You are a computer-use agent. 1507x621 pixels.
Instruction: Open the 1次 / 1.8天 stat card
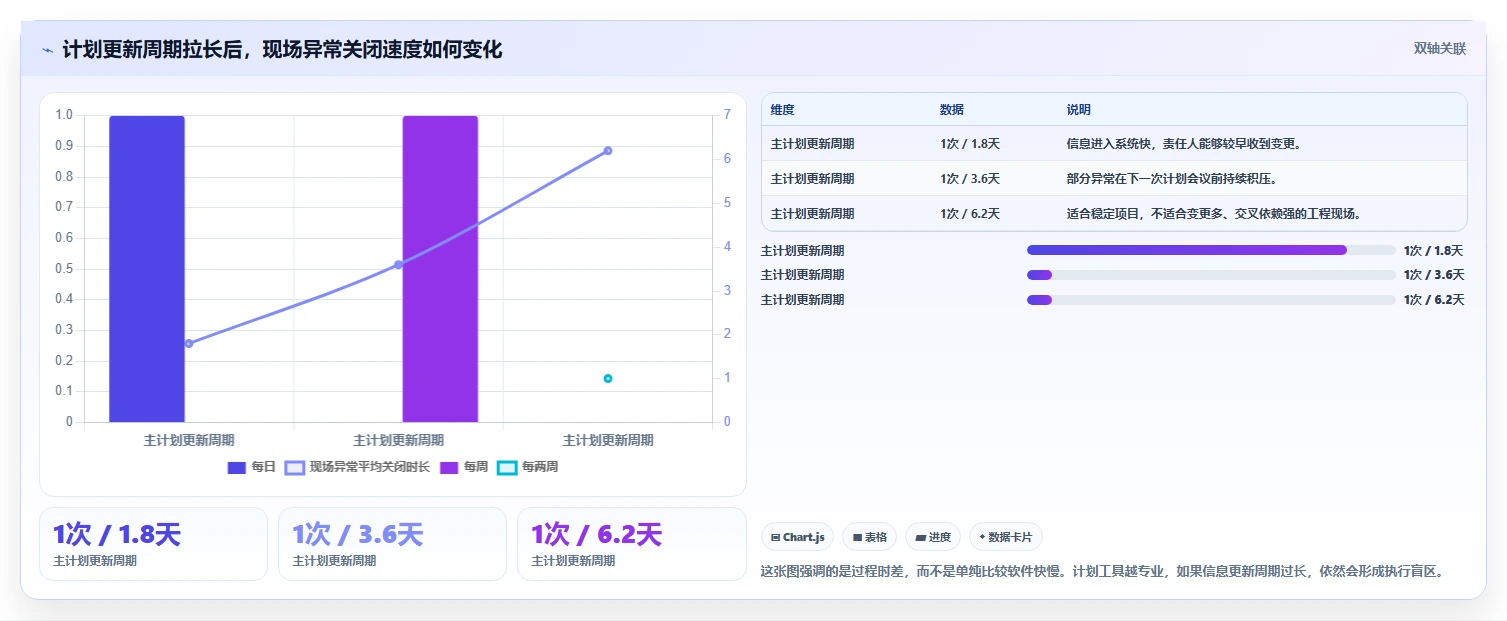153,544
